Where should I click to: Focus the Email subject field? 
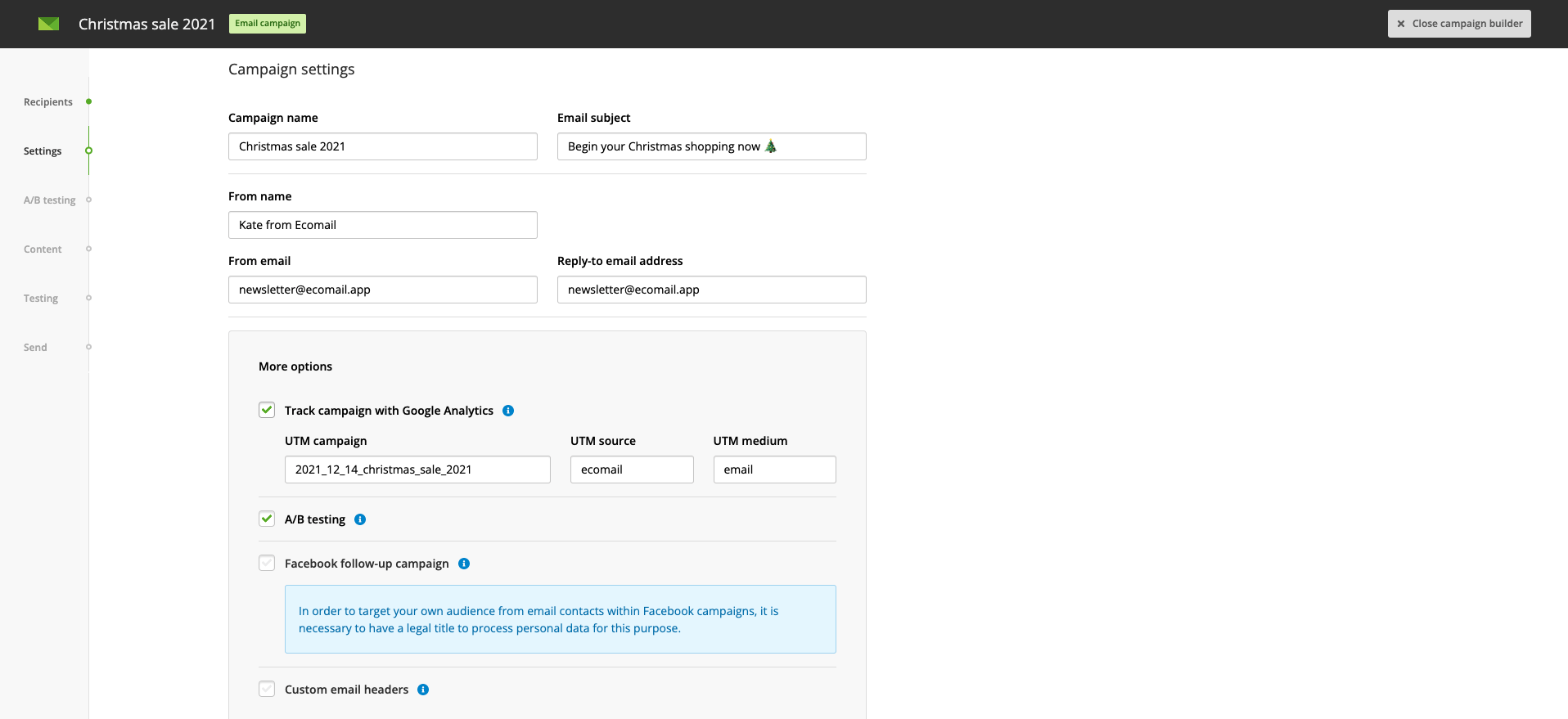coord(712,146)
